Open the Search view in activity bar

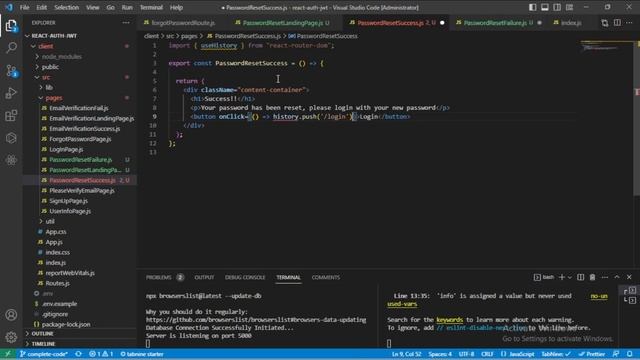tap(11, 48)
